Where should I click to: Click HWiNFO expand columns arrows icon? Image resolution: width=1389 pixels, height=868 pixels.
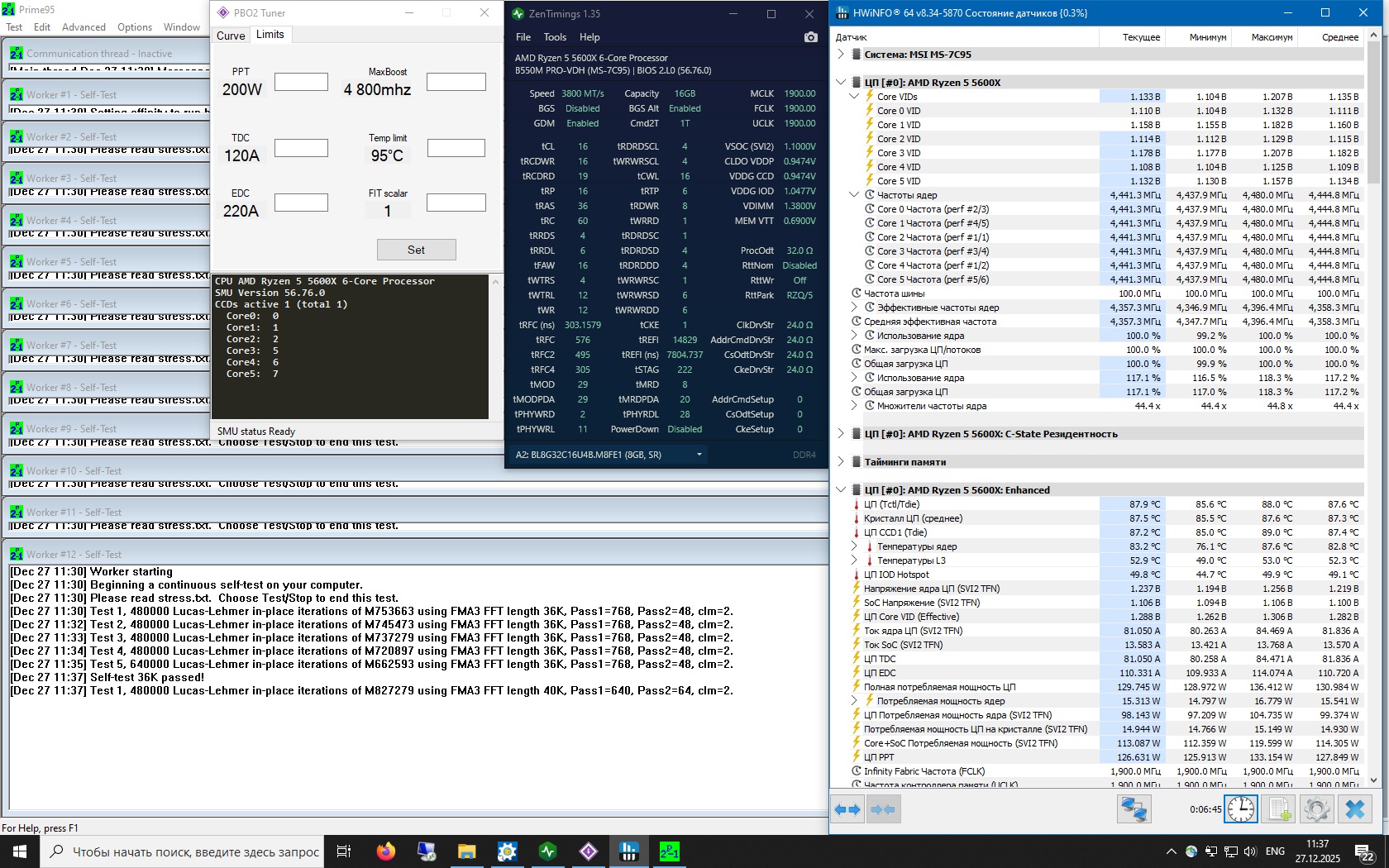coord(847,809)
